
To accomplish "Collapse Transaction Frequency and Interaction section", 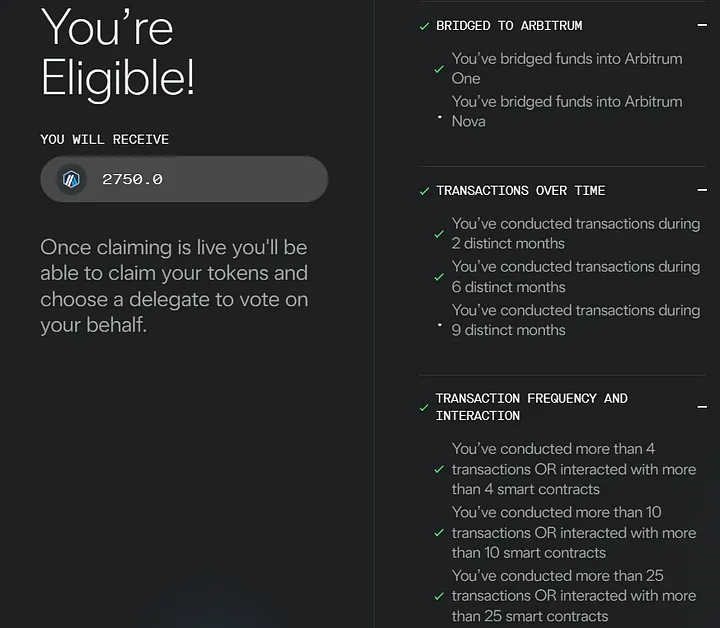I will [x=702, y=407].
